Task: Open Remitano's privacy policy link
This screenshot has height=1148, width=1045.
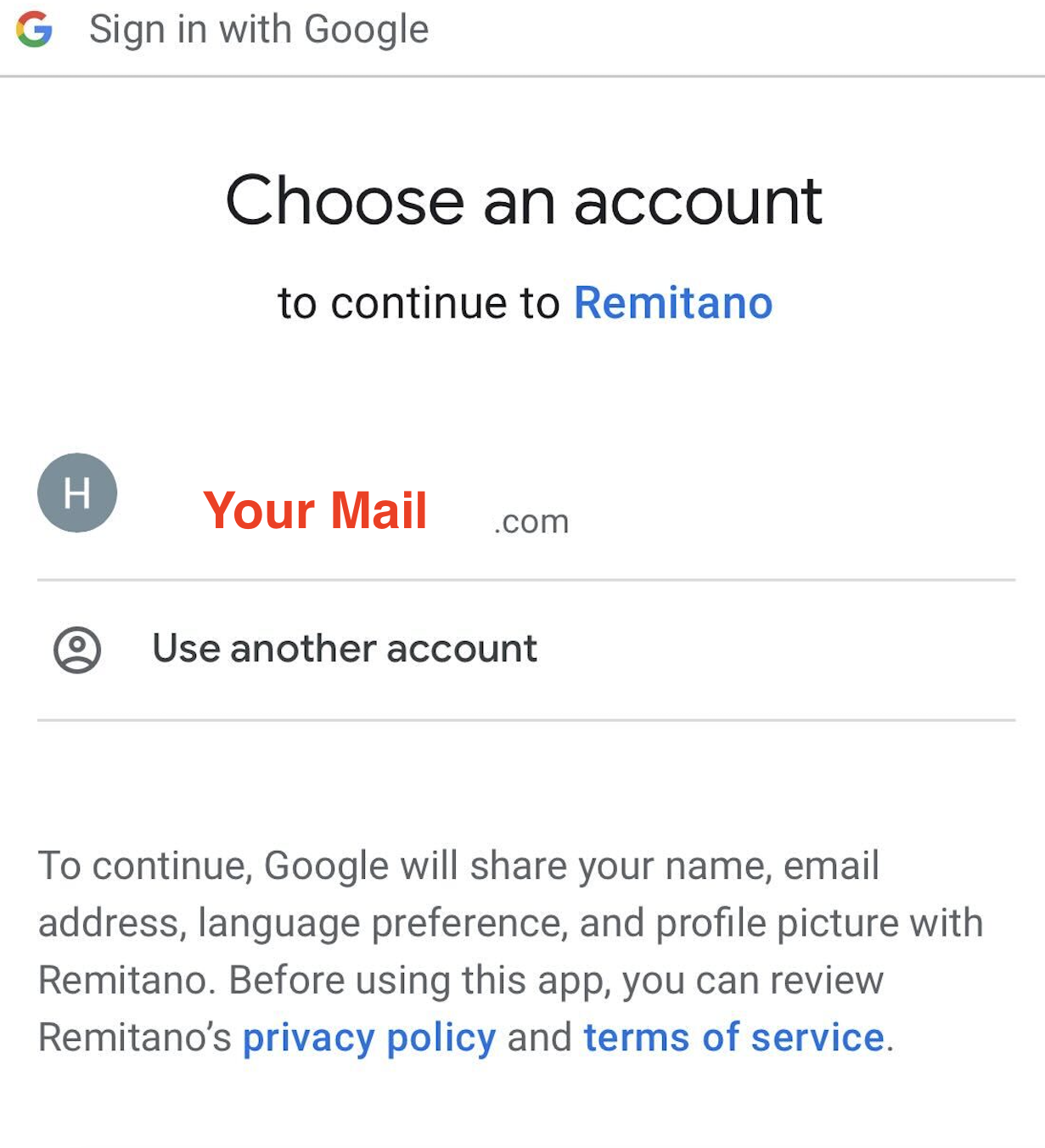Action: [x=369, y=1038]
